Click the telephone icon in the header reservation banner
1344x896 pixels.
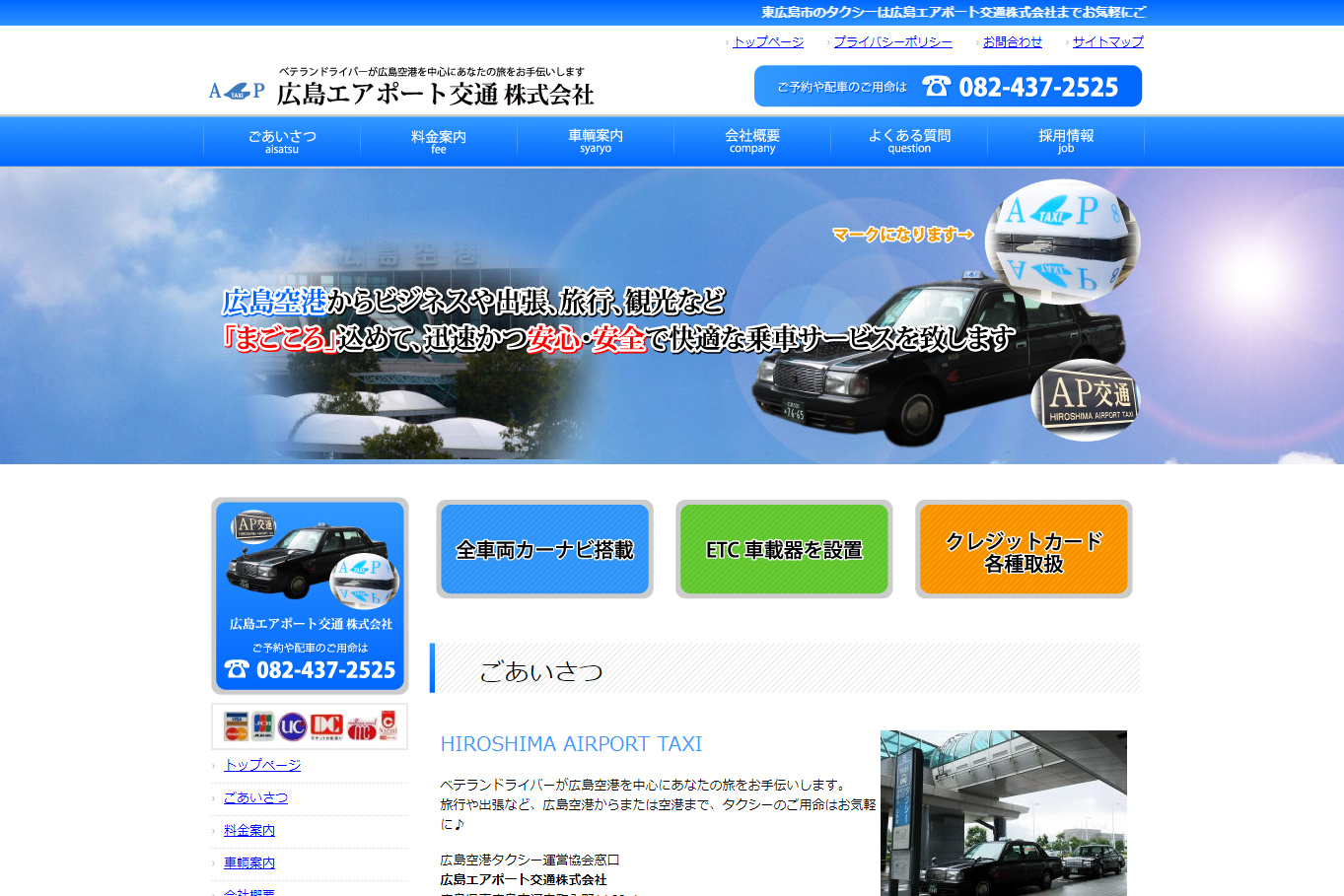pyautogui.click(x=936, y=87)
